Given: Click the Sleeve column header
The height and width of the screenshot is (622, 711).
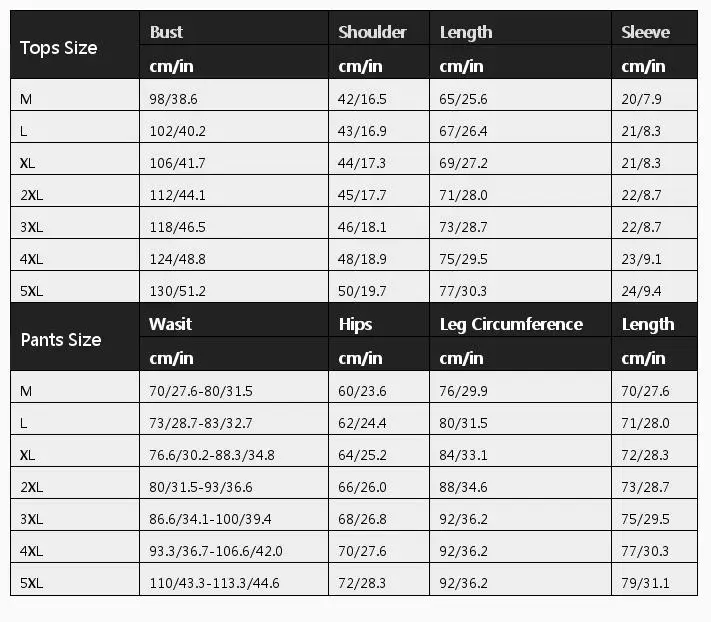Looking at the screenshot, I should 645,32.
